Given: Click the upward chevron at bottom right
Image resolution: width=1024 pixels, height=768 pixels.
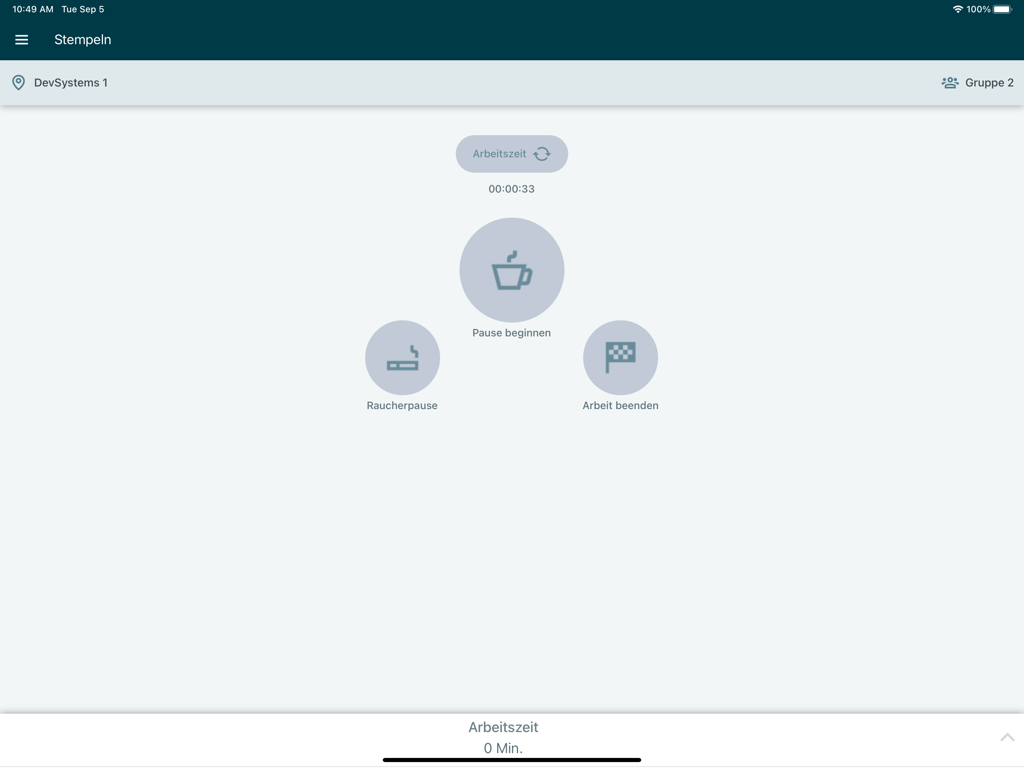Looking at the screenshot, I should [1006, 737].
